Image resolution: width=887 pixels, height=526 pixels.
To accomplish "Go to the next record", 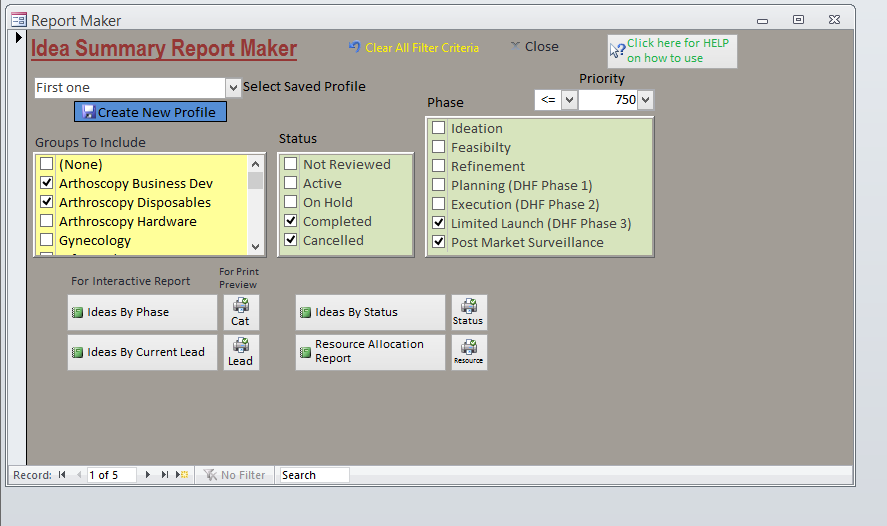I will click(x=148, y=475).
